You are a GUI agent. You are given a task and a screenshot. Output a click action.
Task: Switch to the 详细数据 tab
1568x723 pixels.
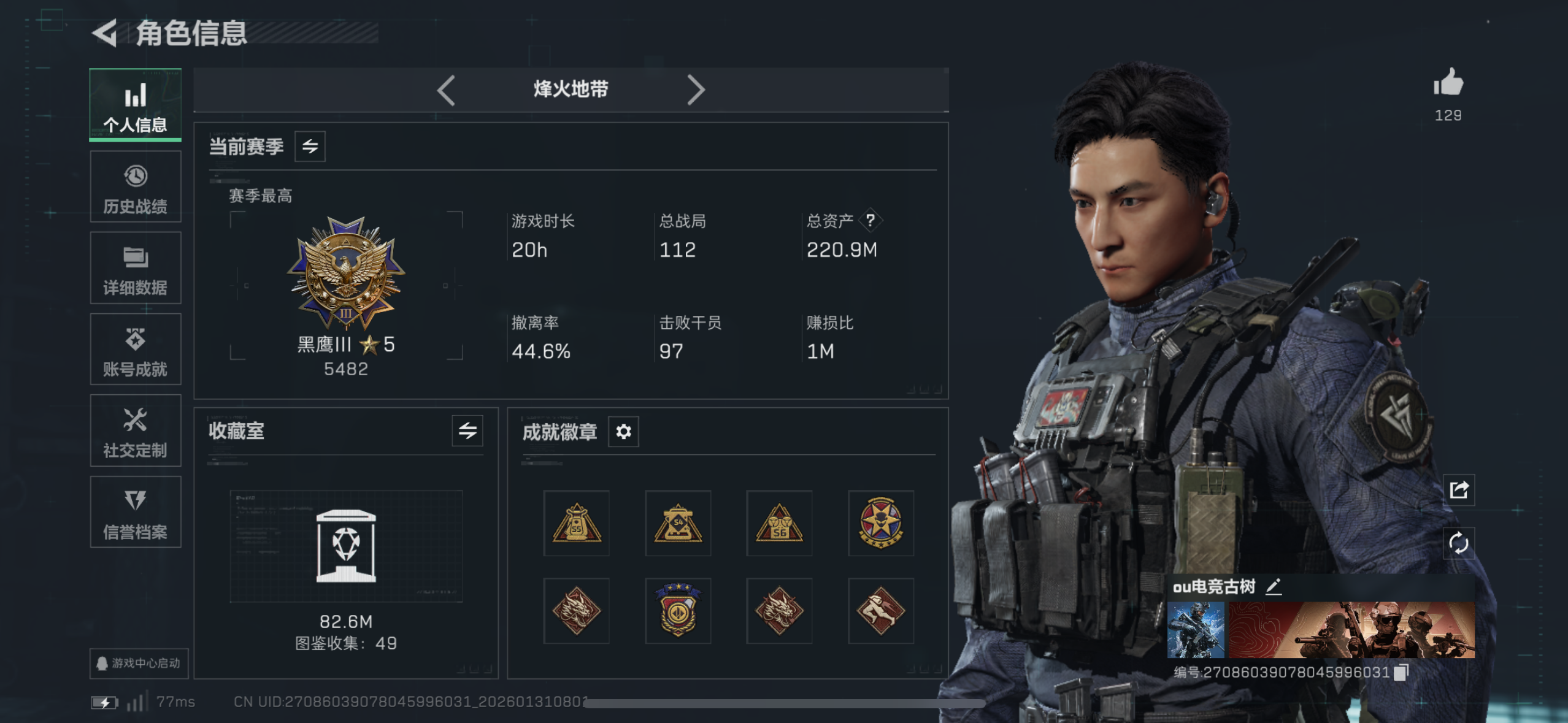[x=136, y=268]
